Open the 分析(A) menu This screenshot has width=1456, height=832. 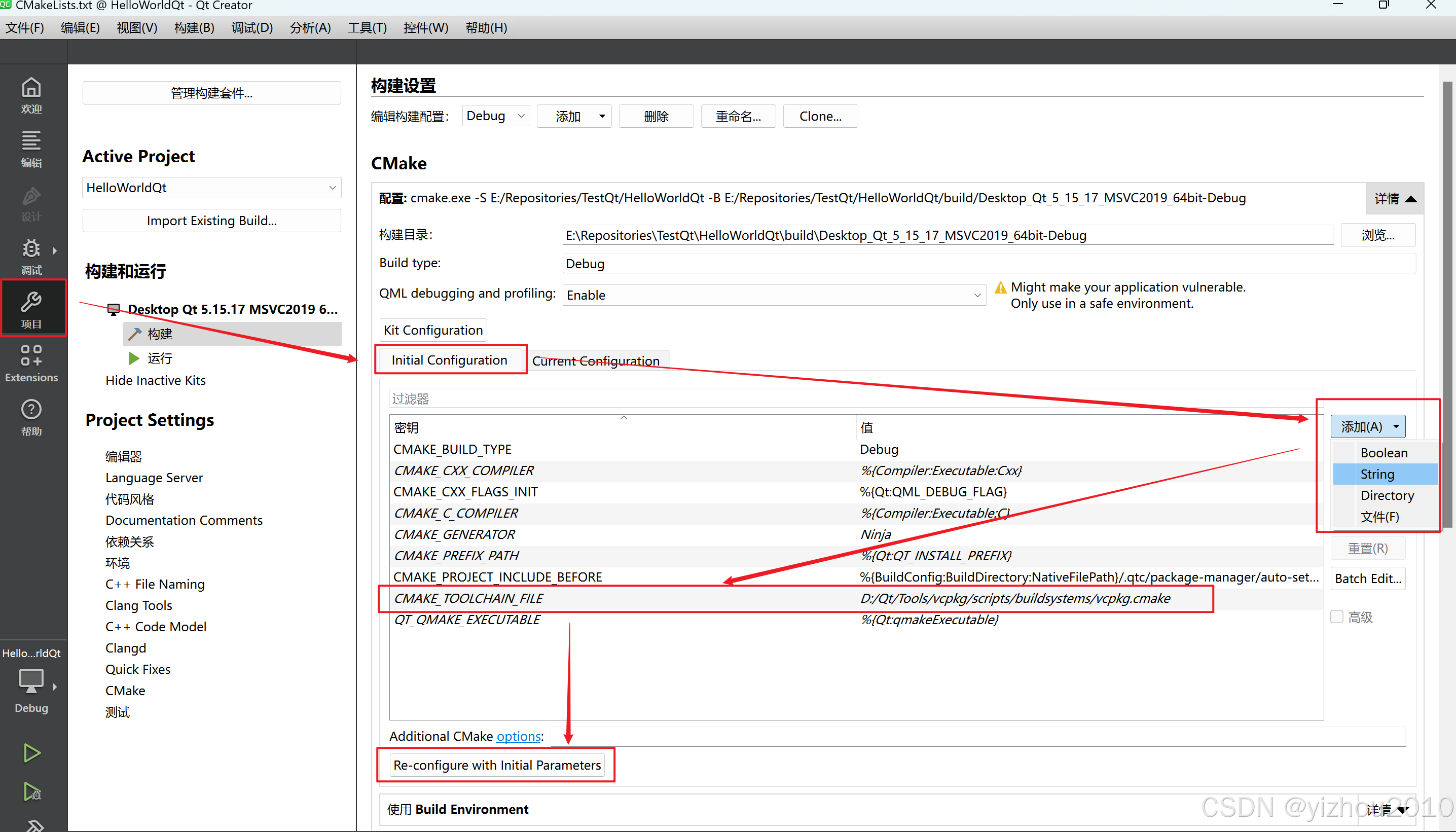tap(310, 28)
